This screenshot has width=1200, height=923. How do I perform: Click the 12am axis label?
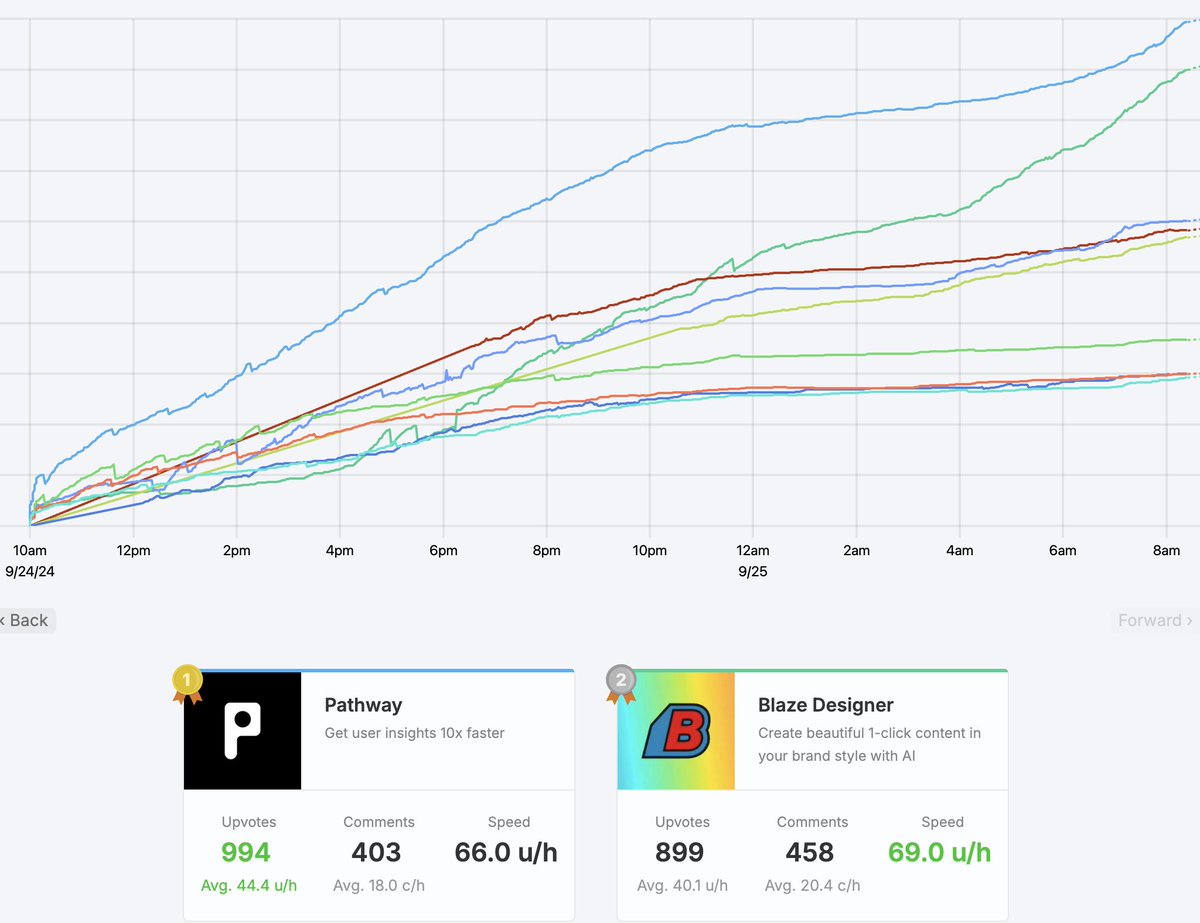coord(752,551)
